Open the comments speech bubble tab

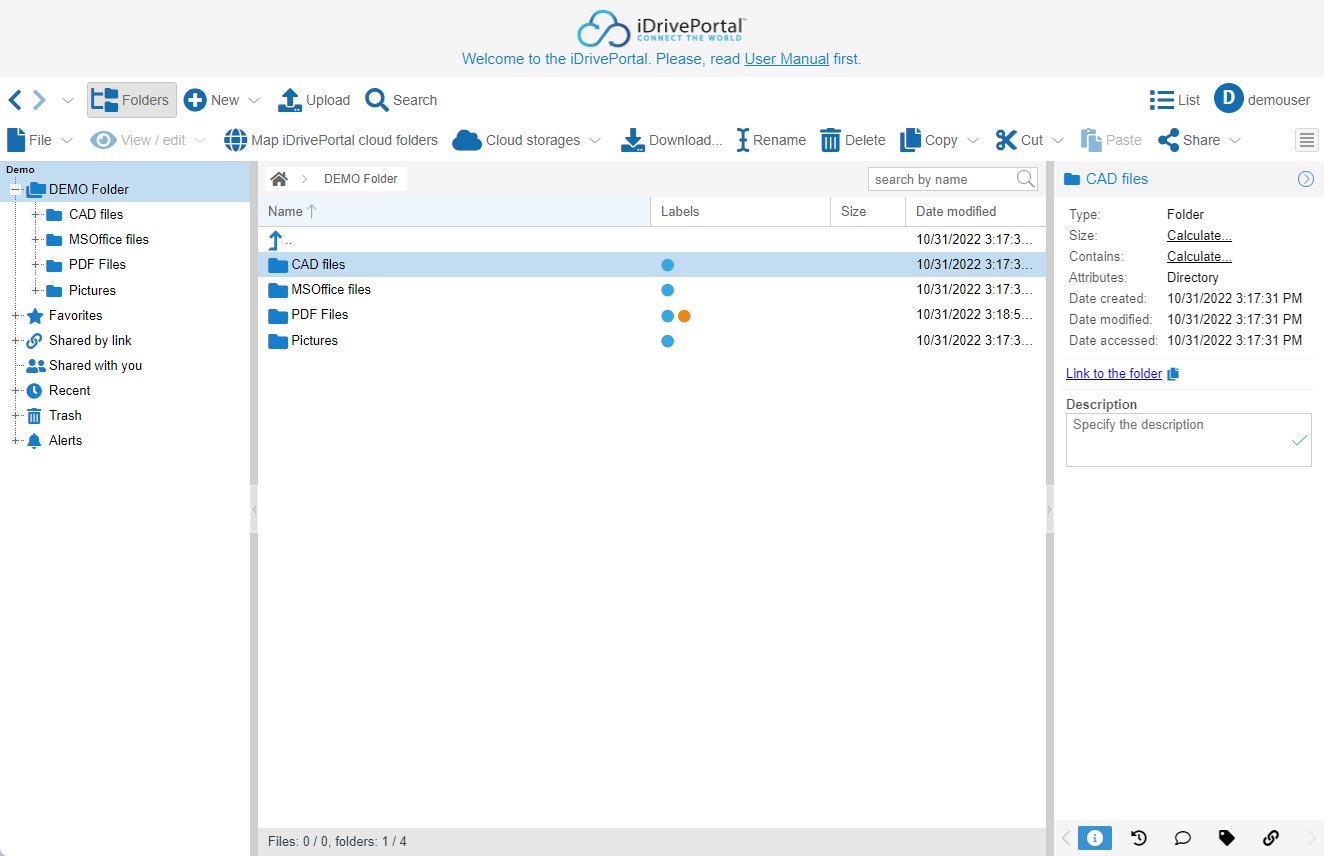[x=1183, y=838]
